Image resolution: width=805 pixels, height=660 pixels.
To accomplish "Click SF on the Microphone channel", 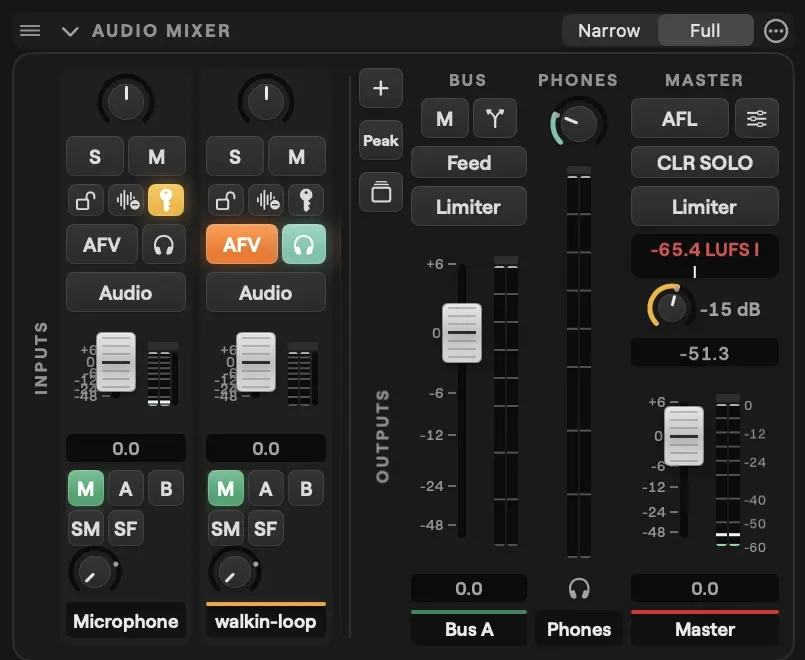I will (126, 528).
